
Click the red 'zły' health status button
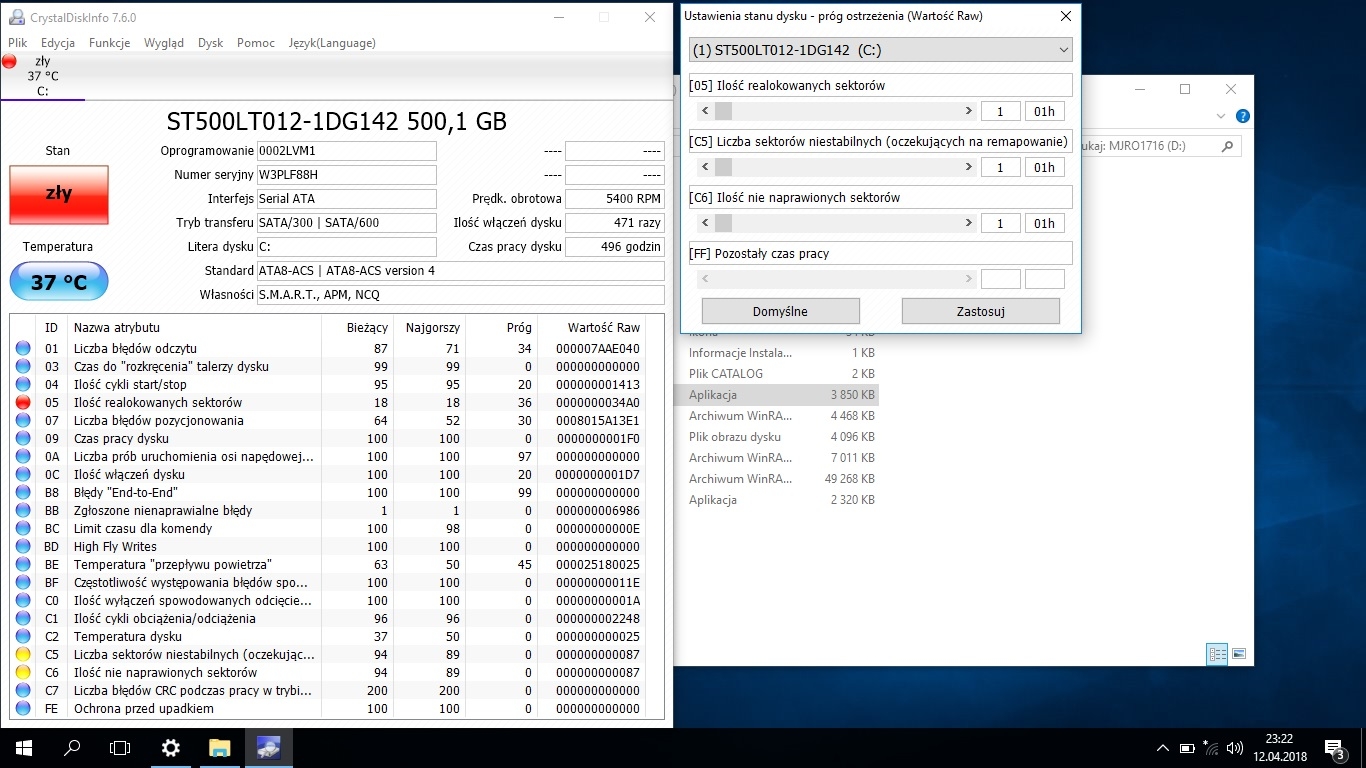pos(59,194)
